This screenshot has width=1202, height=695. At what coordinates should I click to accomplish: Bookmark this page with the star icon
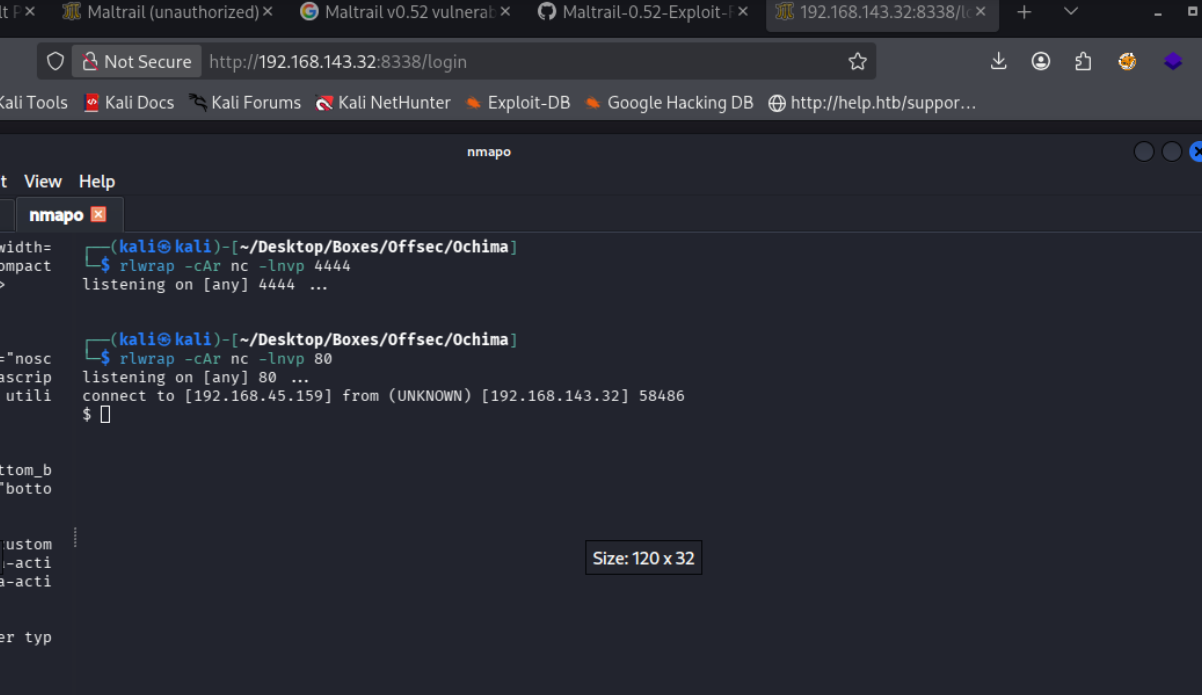[857, 62]
